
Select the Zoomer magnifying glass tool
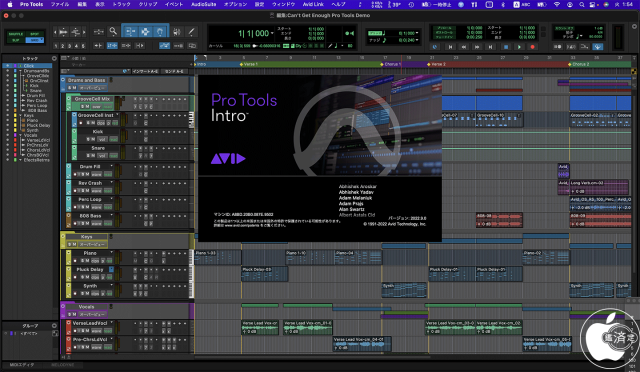113,31
